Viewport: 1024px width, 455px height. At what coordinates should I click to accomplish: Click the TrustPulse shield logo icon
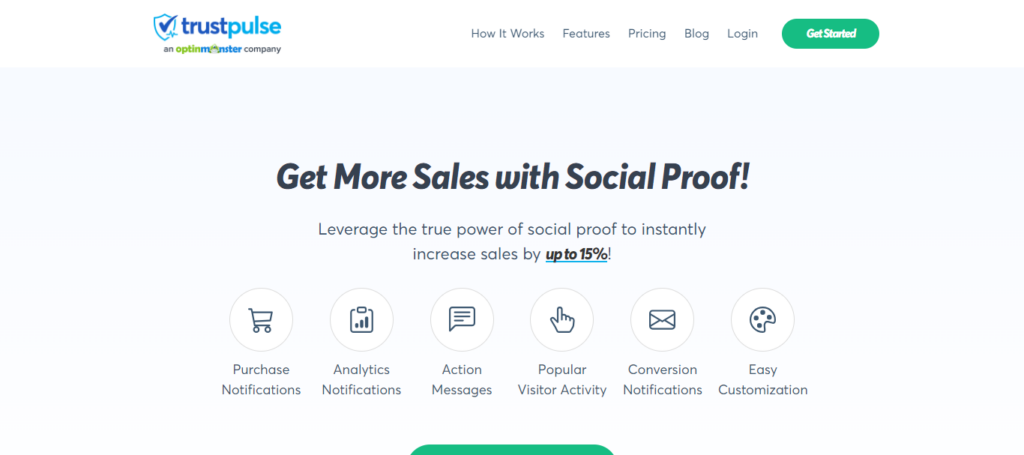point(166,27)
